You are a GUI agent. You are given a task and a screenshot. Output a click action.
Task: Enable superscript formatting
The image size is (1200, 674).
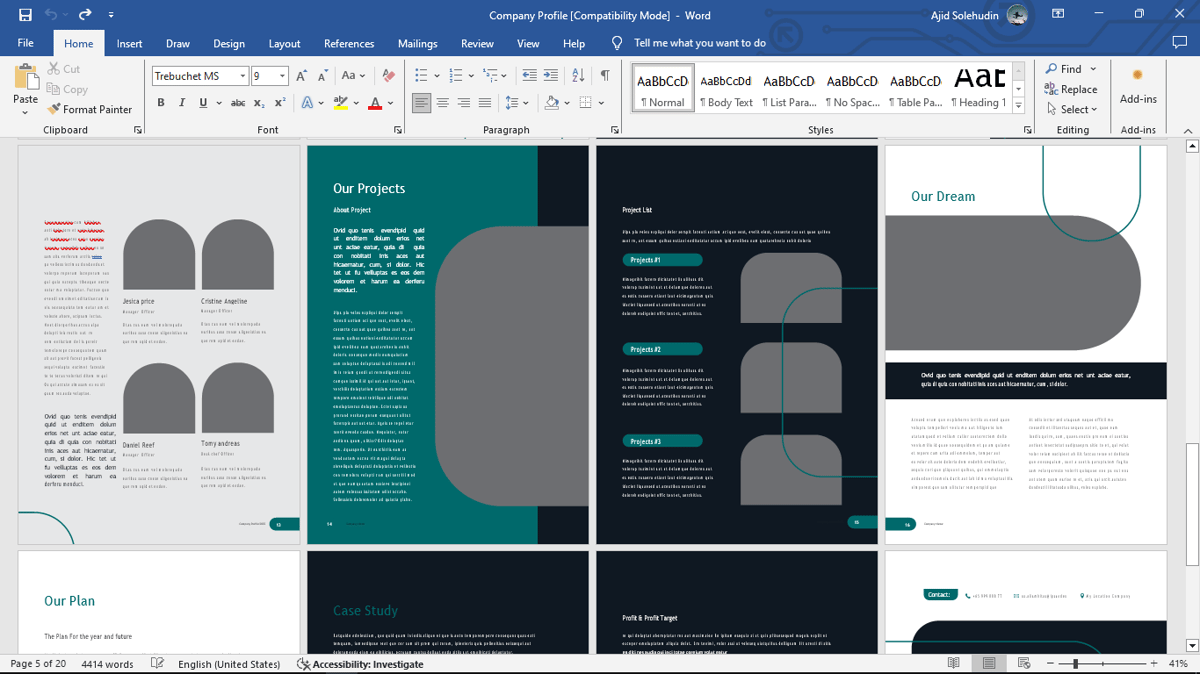pyautogui.click(x=278, y=103)
